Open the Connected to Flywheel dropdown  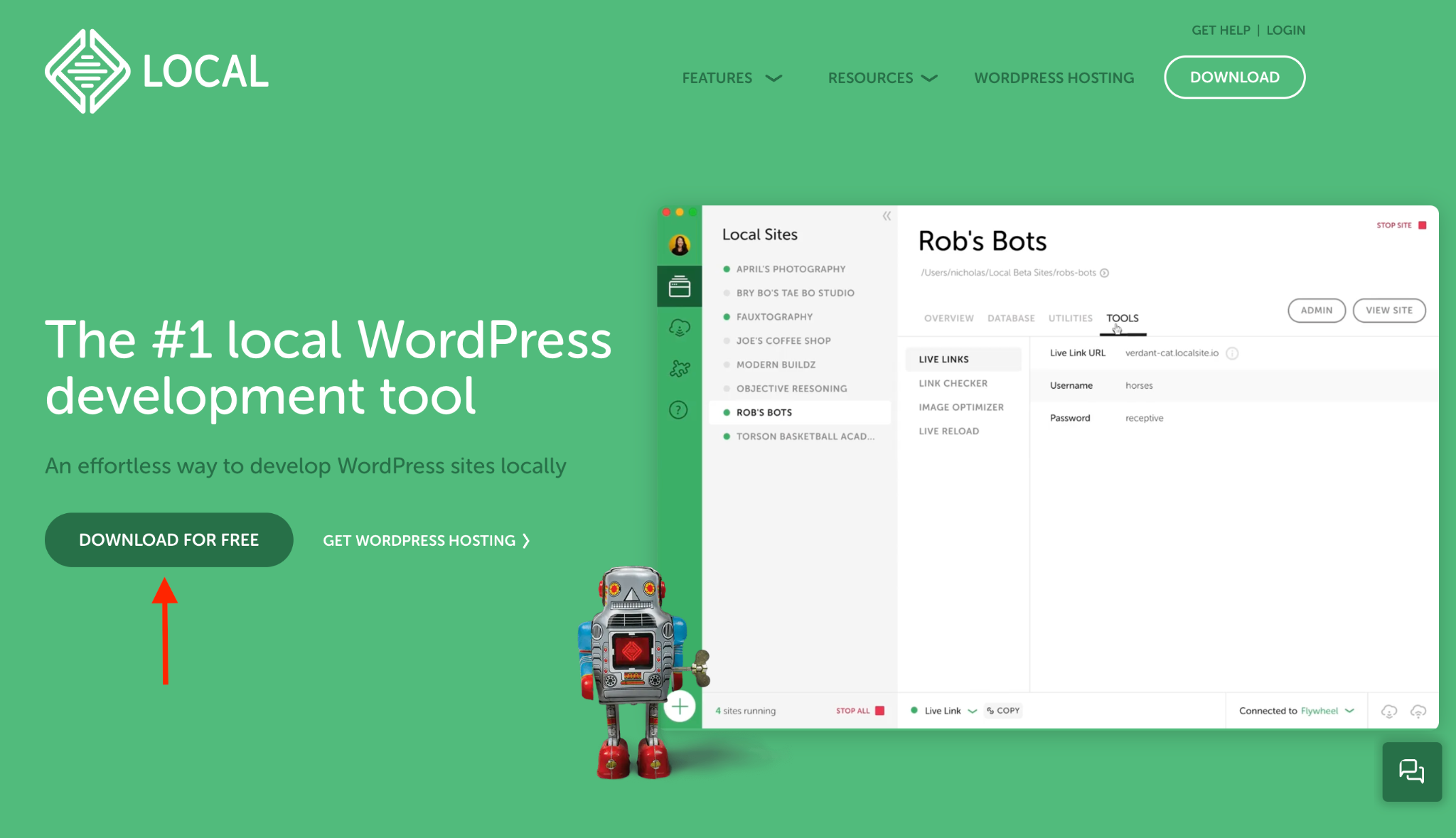pyautogui.click(x=1295, y=710)
